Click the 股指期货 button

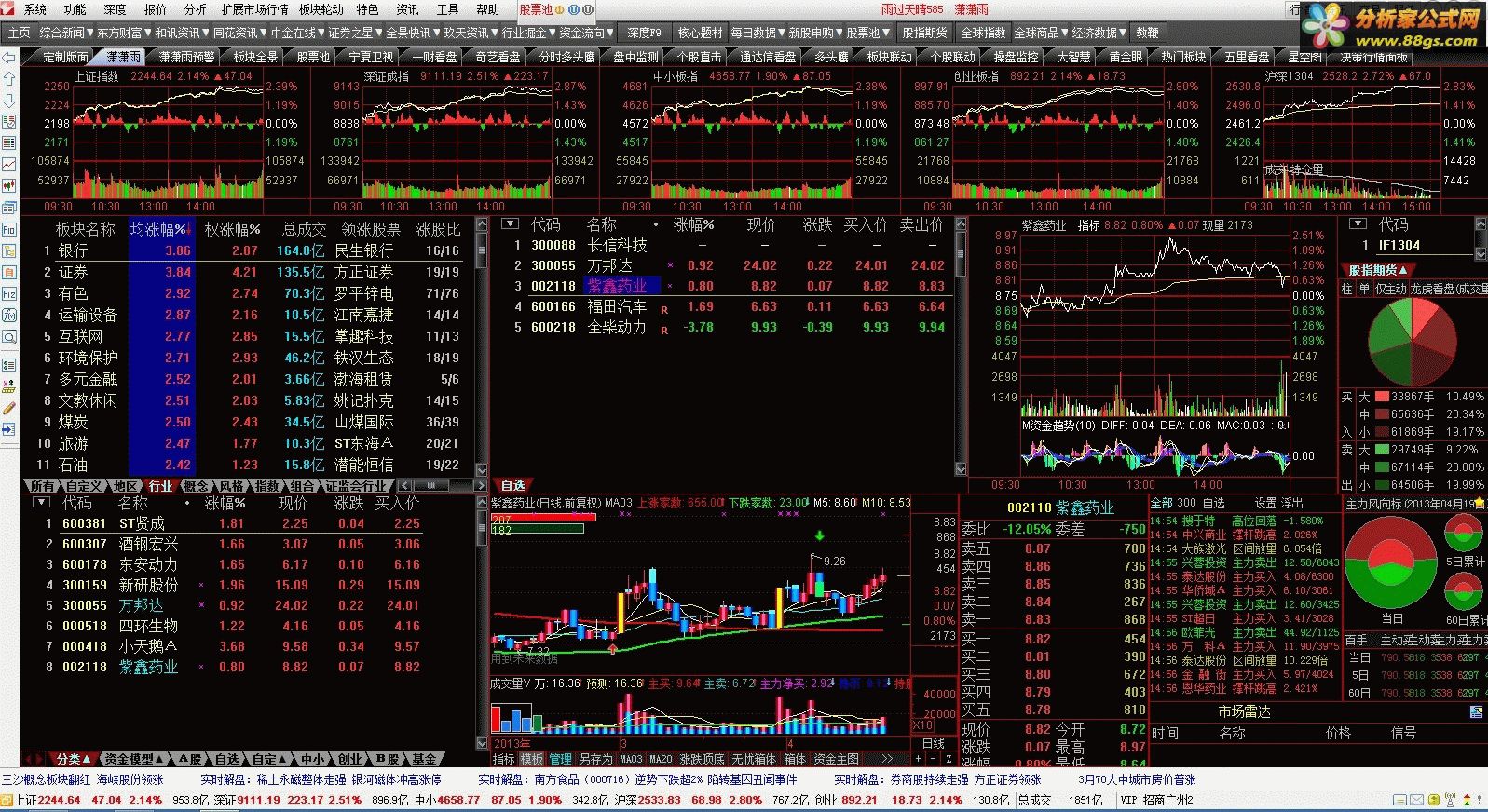924,33
